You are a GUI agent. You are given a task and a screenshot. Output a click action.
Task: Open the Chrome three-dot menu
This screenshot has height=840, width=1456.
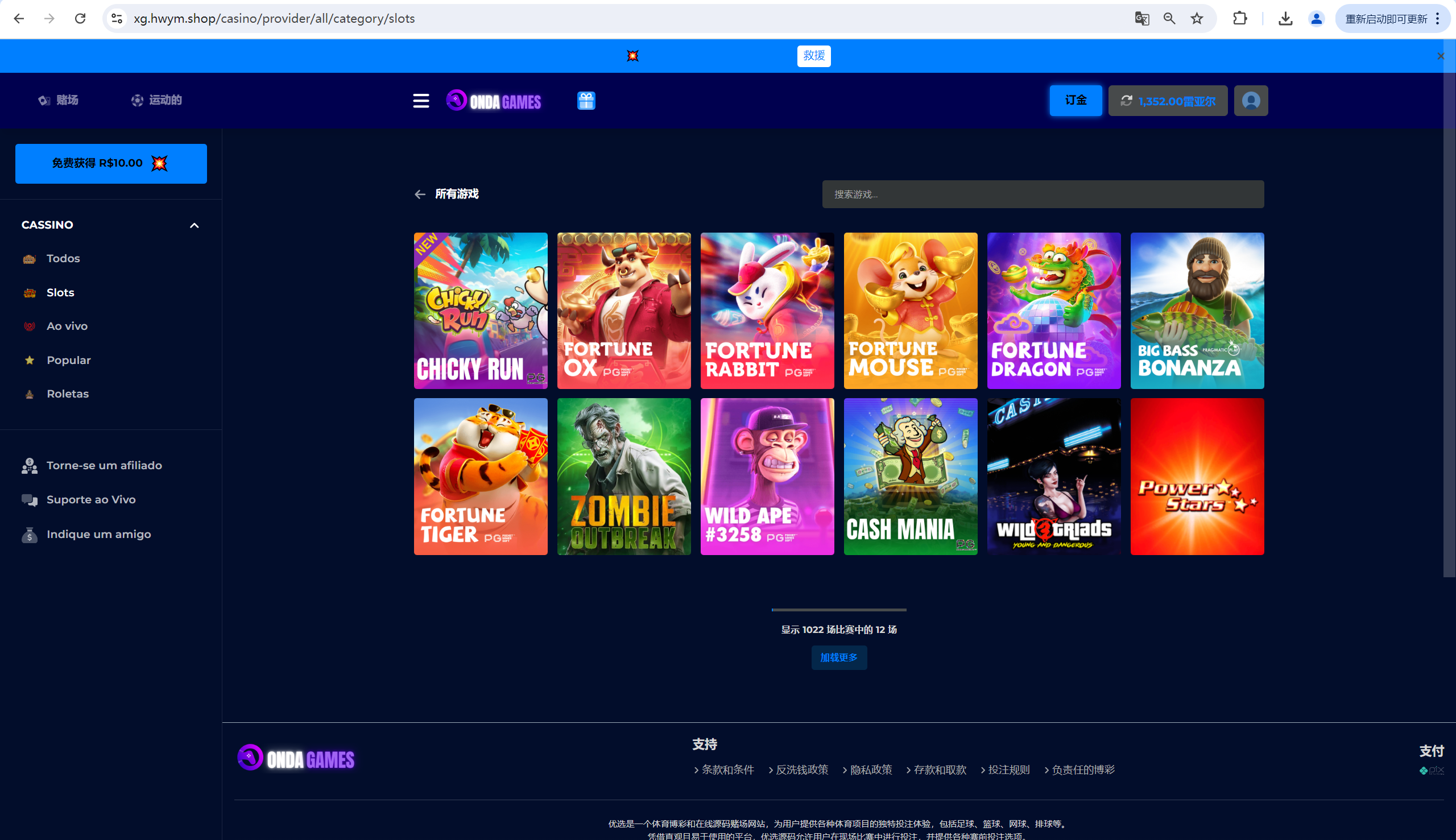pyautogui.click(x=1438, y=18)
